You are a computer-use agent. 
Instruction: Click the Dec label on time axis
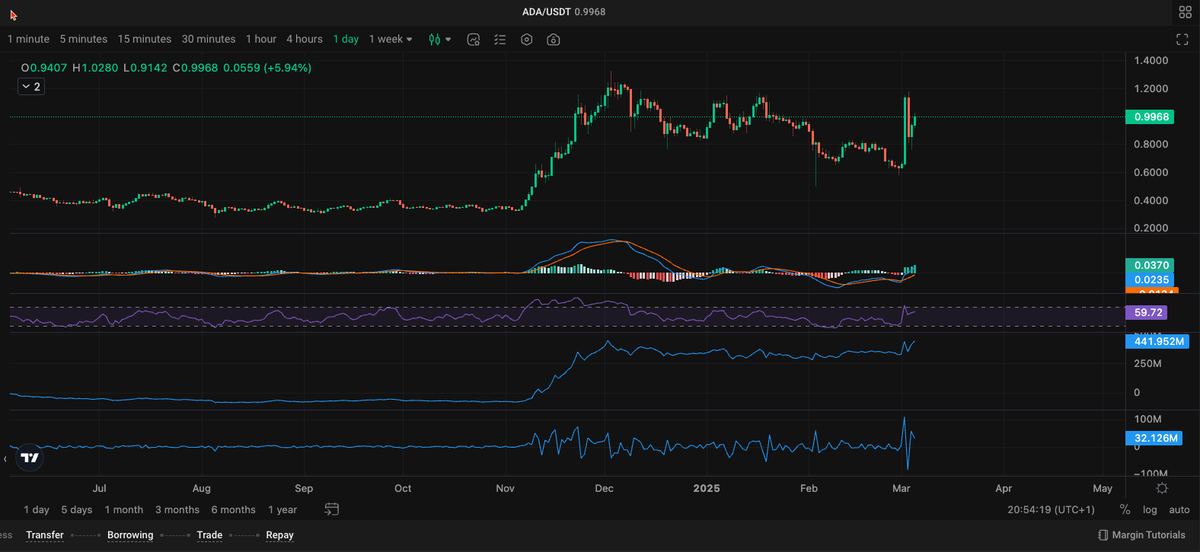[x=603, y=489]
